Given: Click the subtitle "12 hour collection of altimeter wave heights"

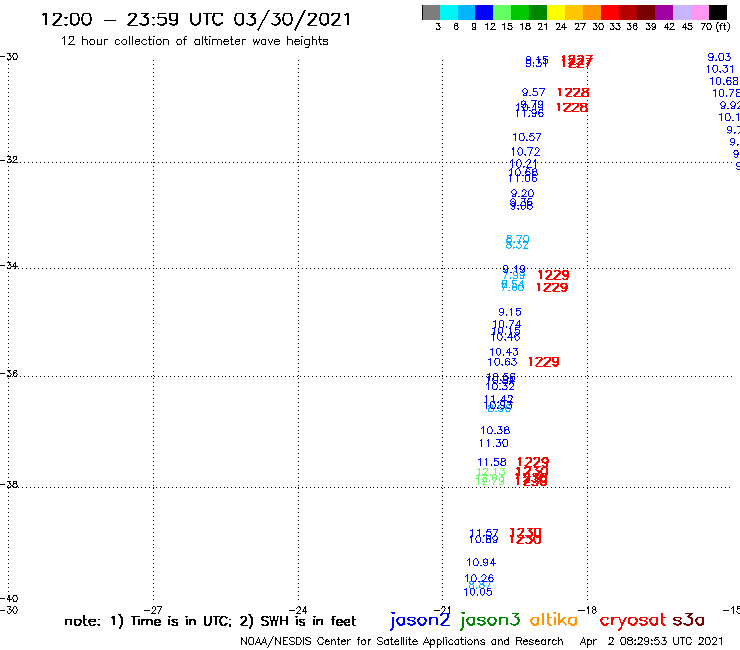Looking at the screenshot, I should 194,41.
